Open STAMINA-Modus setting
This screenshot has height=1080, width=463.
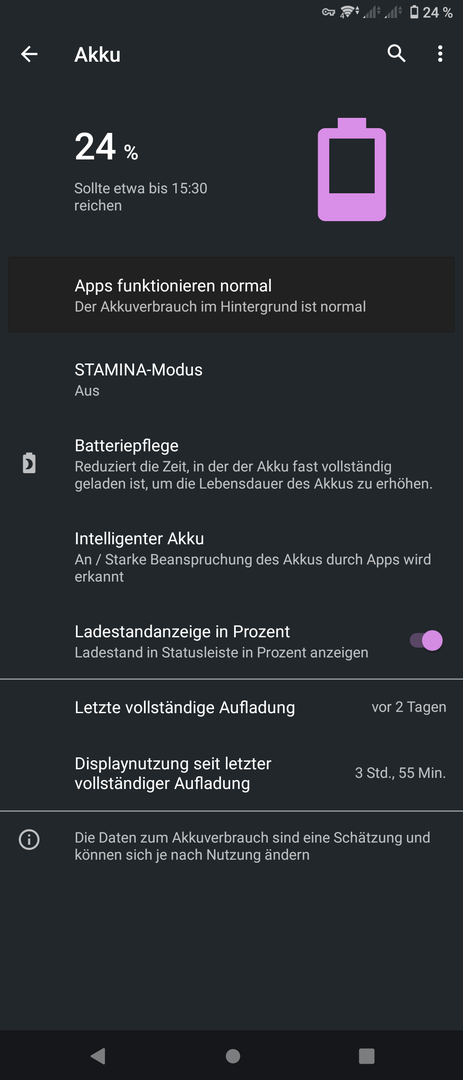click(x=232, y=380)
